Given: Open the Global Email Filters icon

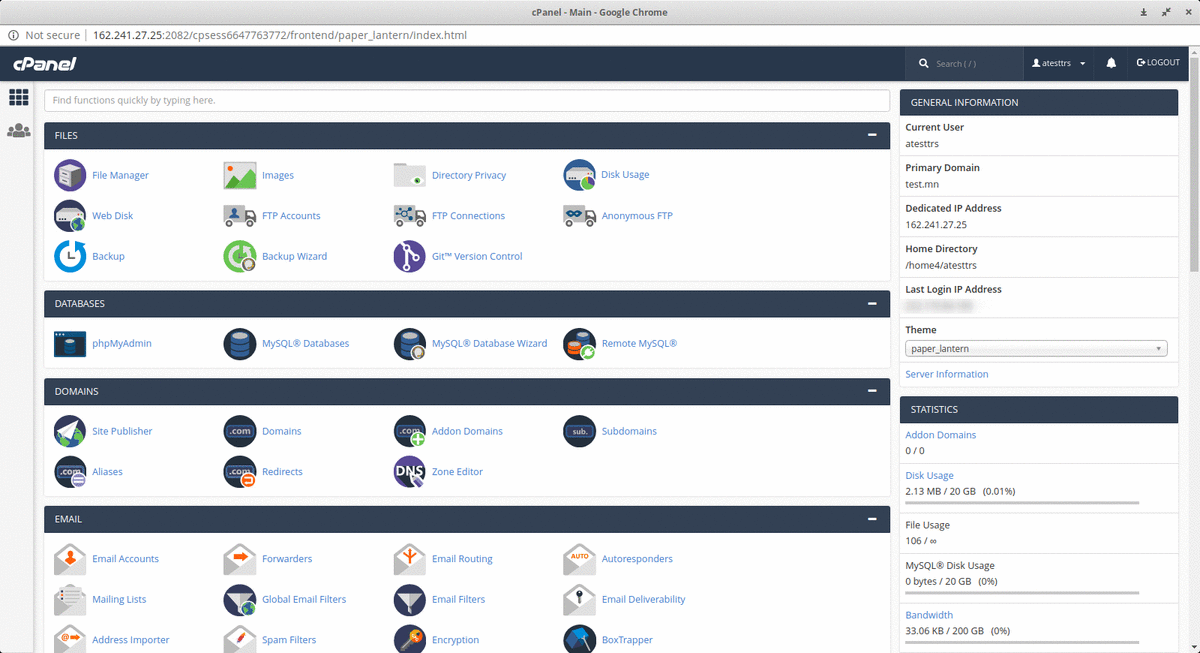Looking at the screenshot, I should click(240, 600).
